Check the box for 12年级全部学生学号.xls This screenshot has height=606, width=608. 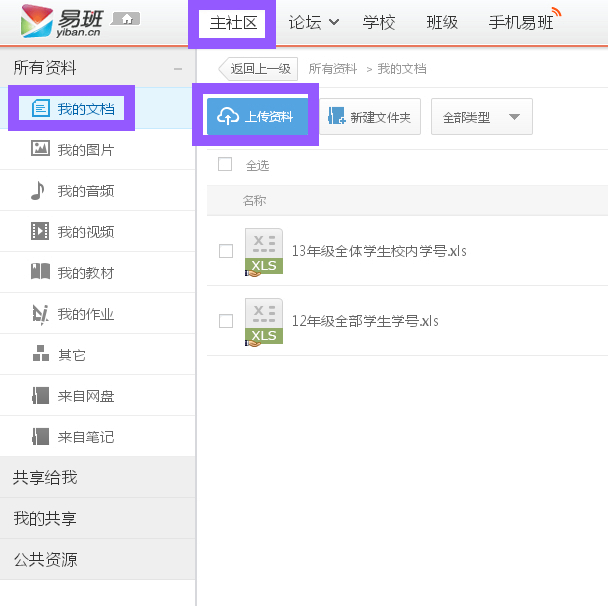(226, 321)
